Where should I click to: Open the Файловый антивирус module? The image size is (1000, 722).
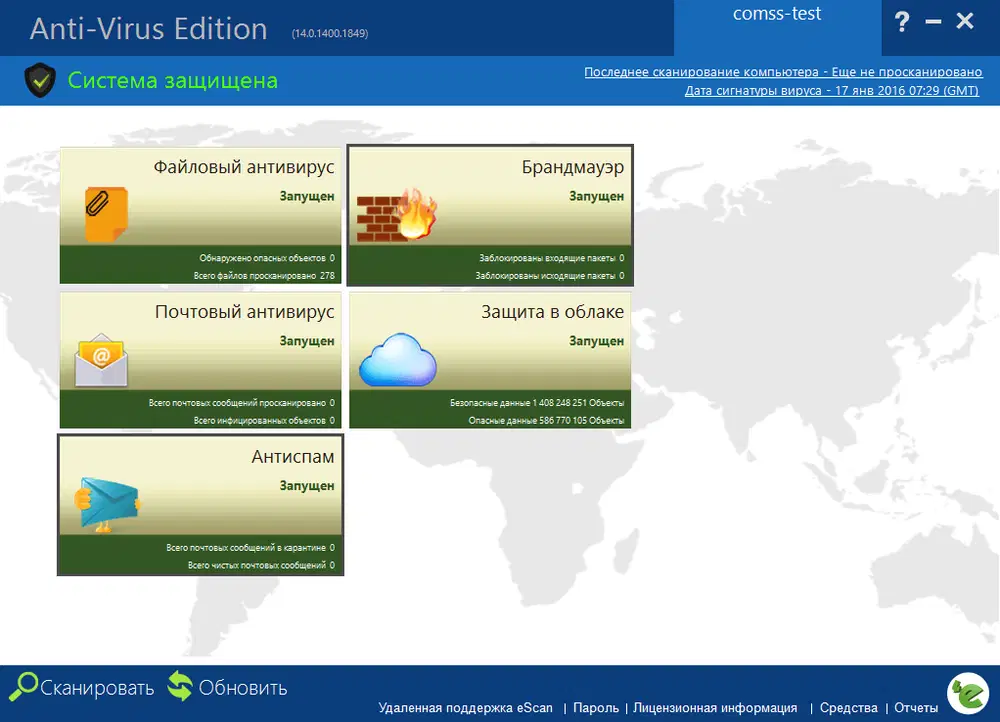click(x=201, y=216)
